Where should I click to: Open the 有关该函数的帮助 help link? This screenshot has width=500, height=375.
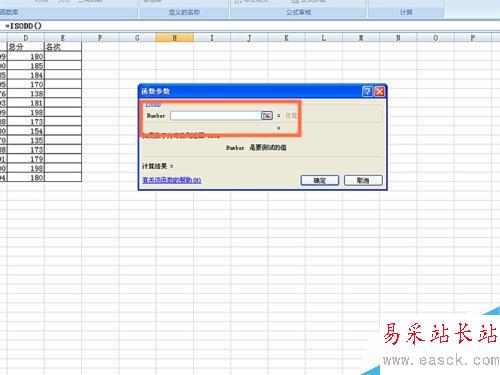coord(171,180)
